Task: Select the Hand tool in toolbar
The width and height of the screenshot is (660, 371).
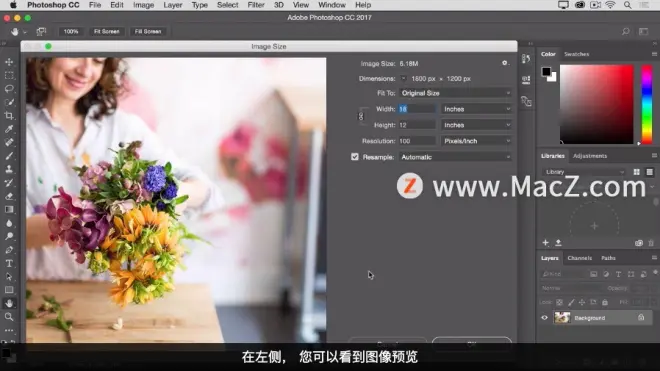Action: coord(9,303)
